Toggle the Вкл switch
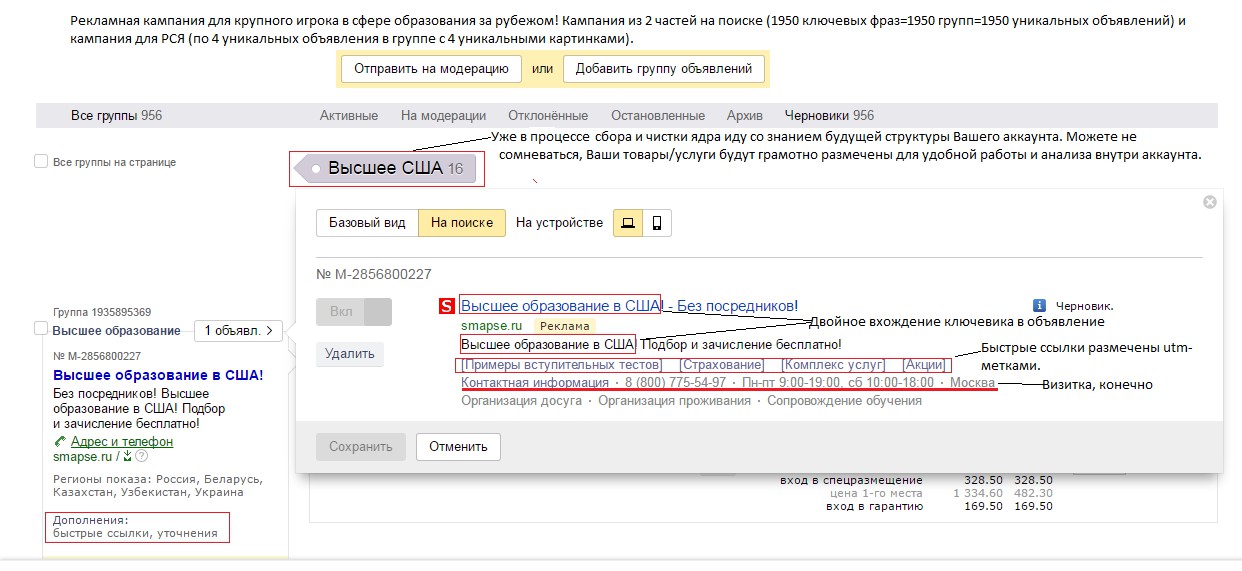Viewport: 1242px width, 571px height. 353,311
